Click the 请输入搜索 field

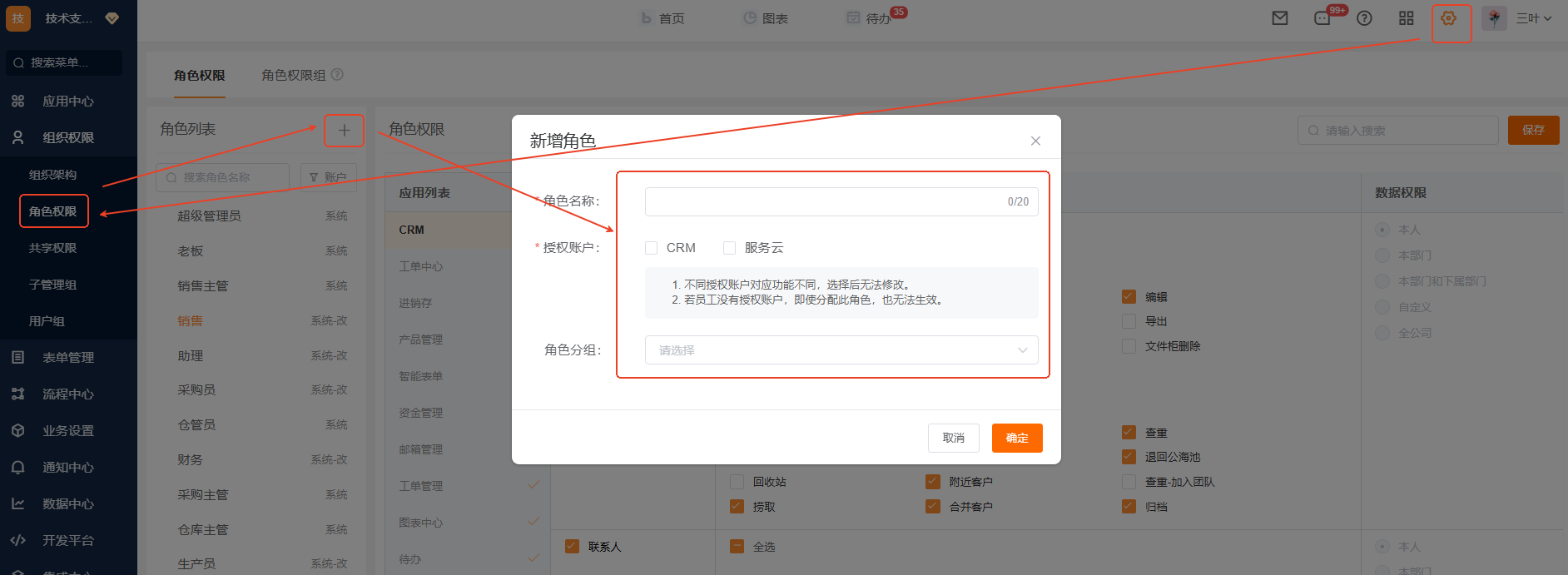1398,131
